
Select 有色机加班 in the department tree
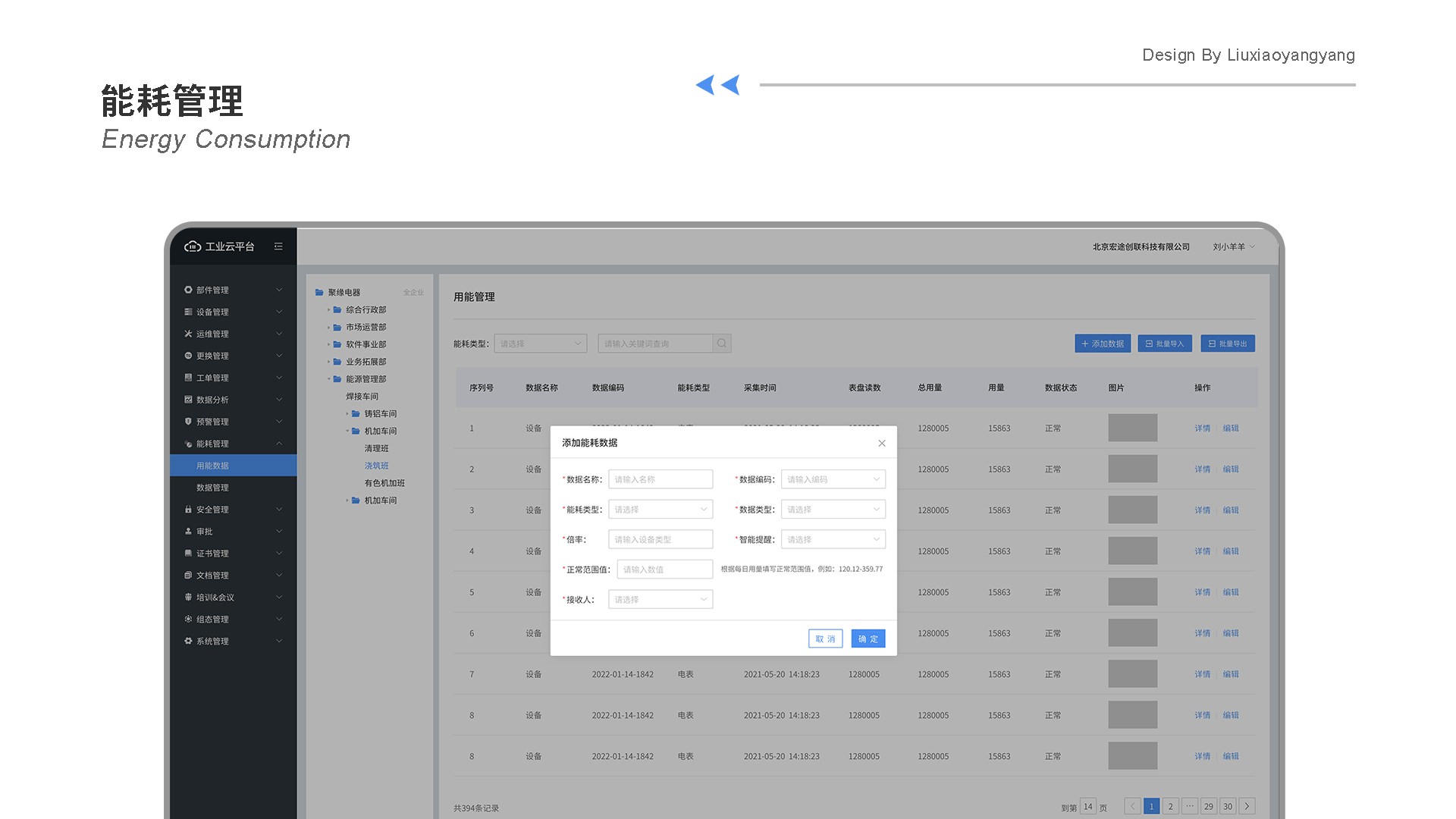384,483
